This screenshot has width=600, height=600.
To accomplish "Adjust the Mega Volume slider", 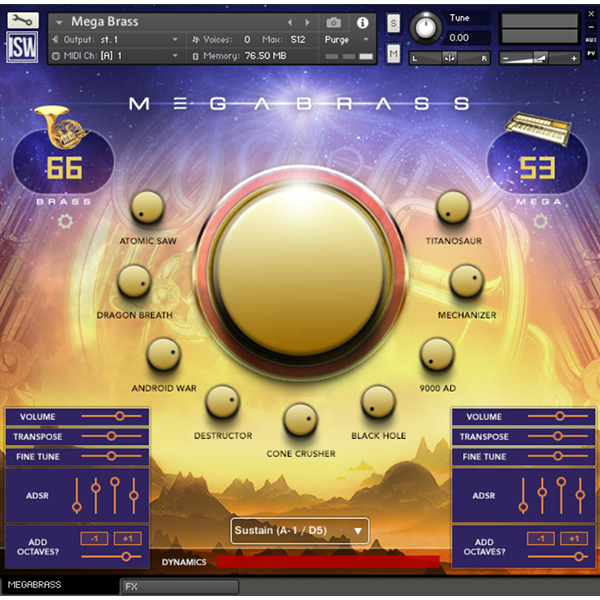I will click(x=558, y=416).
